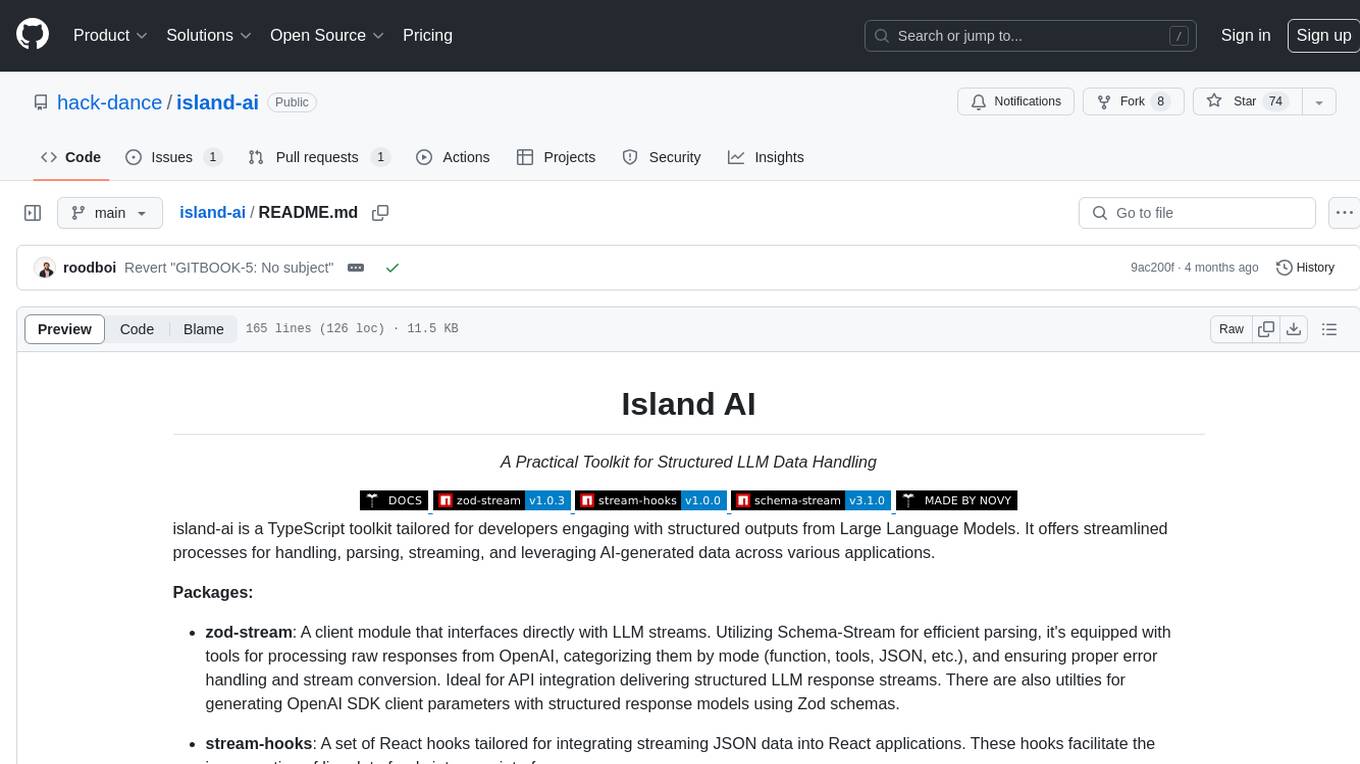View the commit status check mark

pyautogui.click(x=392, y=268)
